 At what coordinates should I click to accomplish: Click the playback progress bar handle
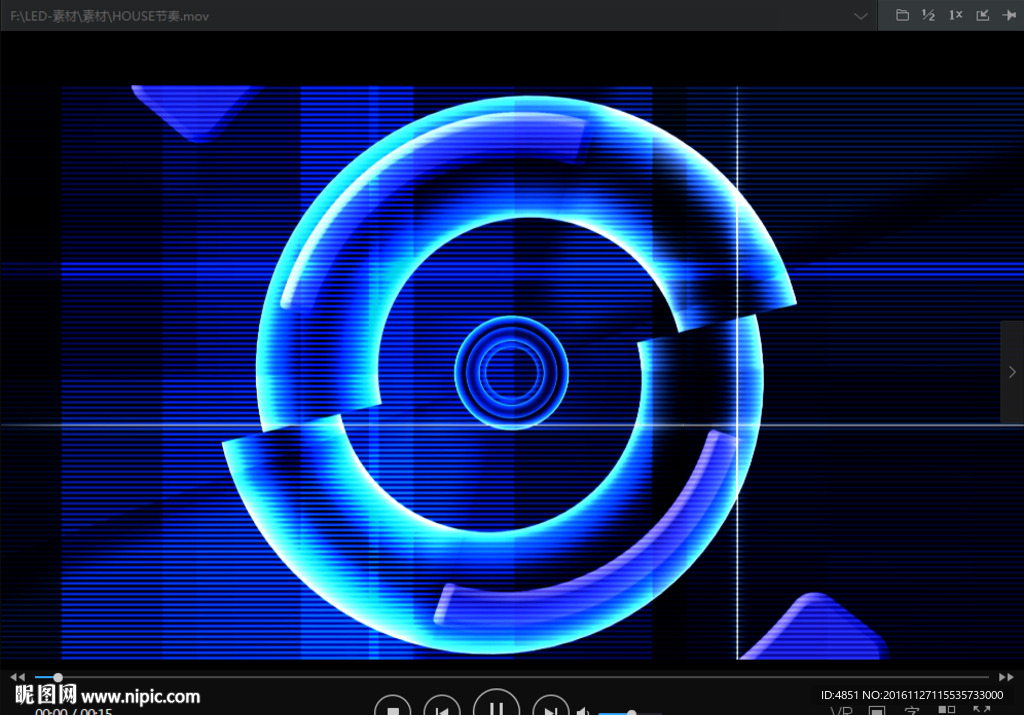click(57, 677)
